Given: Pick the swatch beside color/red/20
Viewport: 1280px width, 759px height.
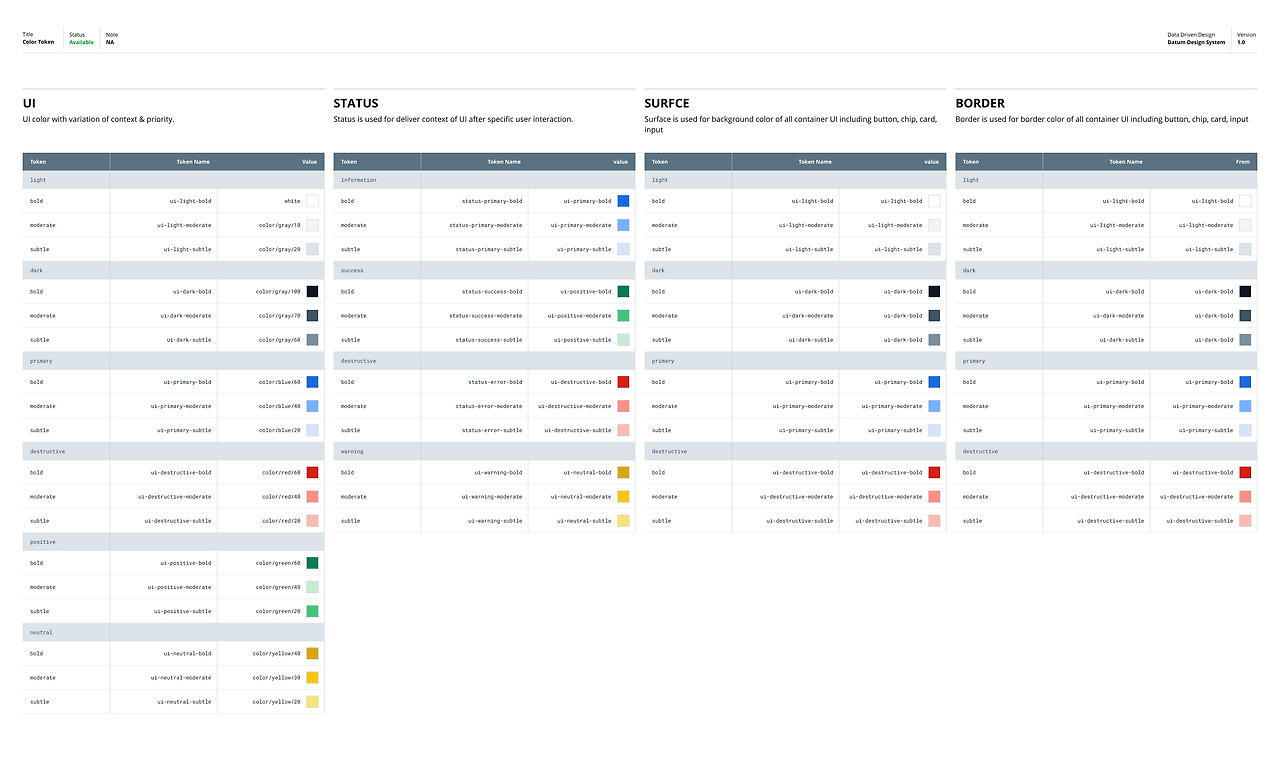Looking at the screenshot, I should click(312, 521).
